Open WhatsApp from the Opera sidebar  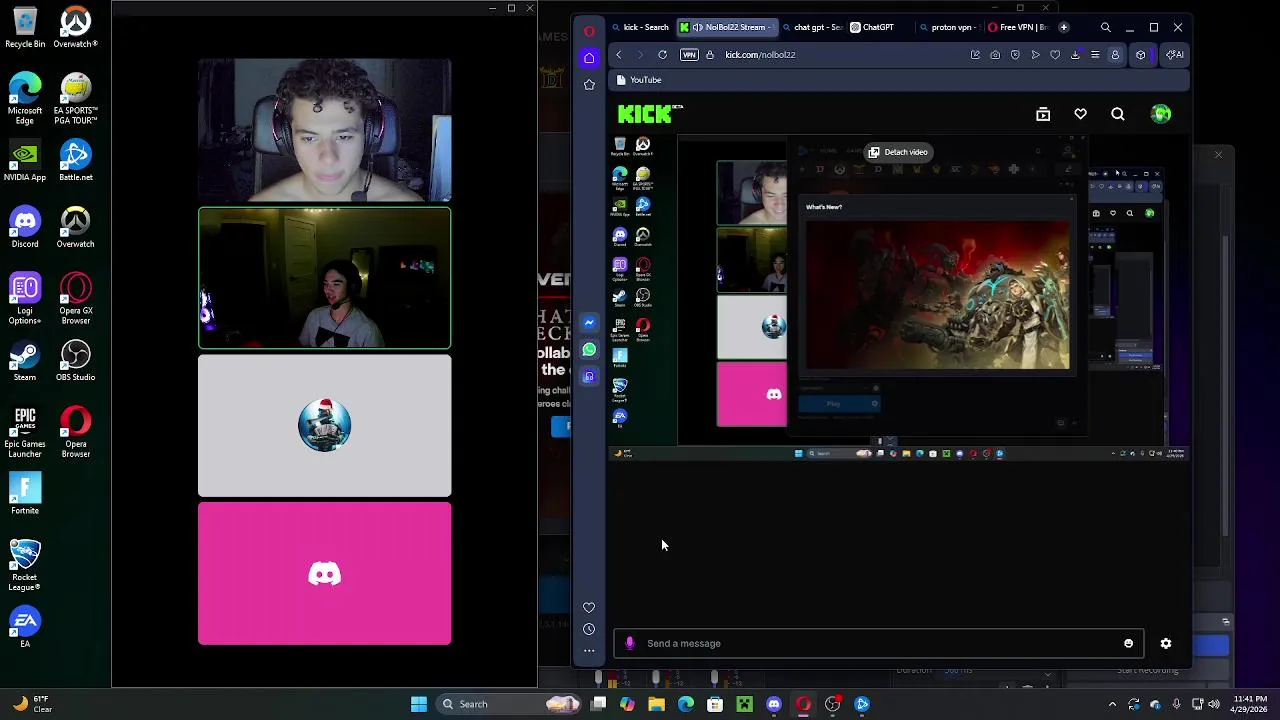click(589, 350)
